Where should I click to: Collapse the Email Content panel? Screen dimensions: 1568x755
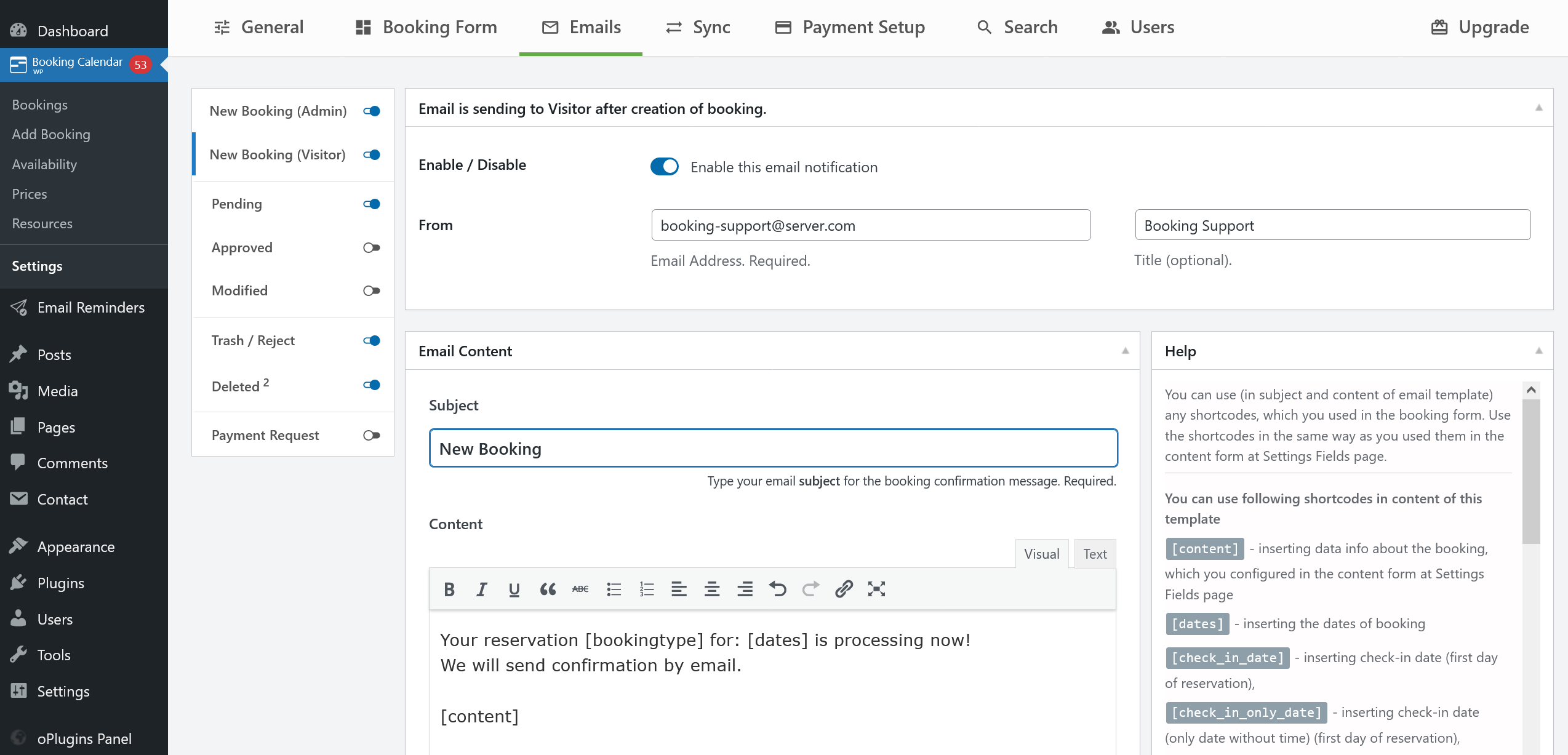coord(1125,351)
